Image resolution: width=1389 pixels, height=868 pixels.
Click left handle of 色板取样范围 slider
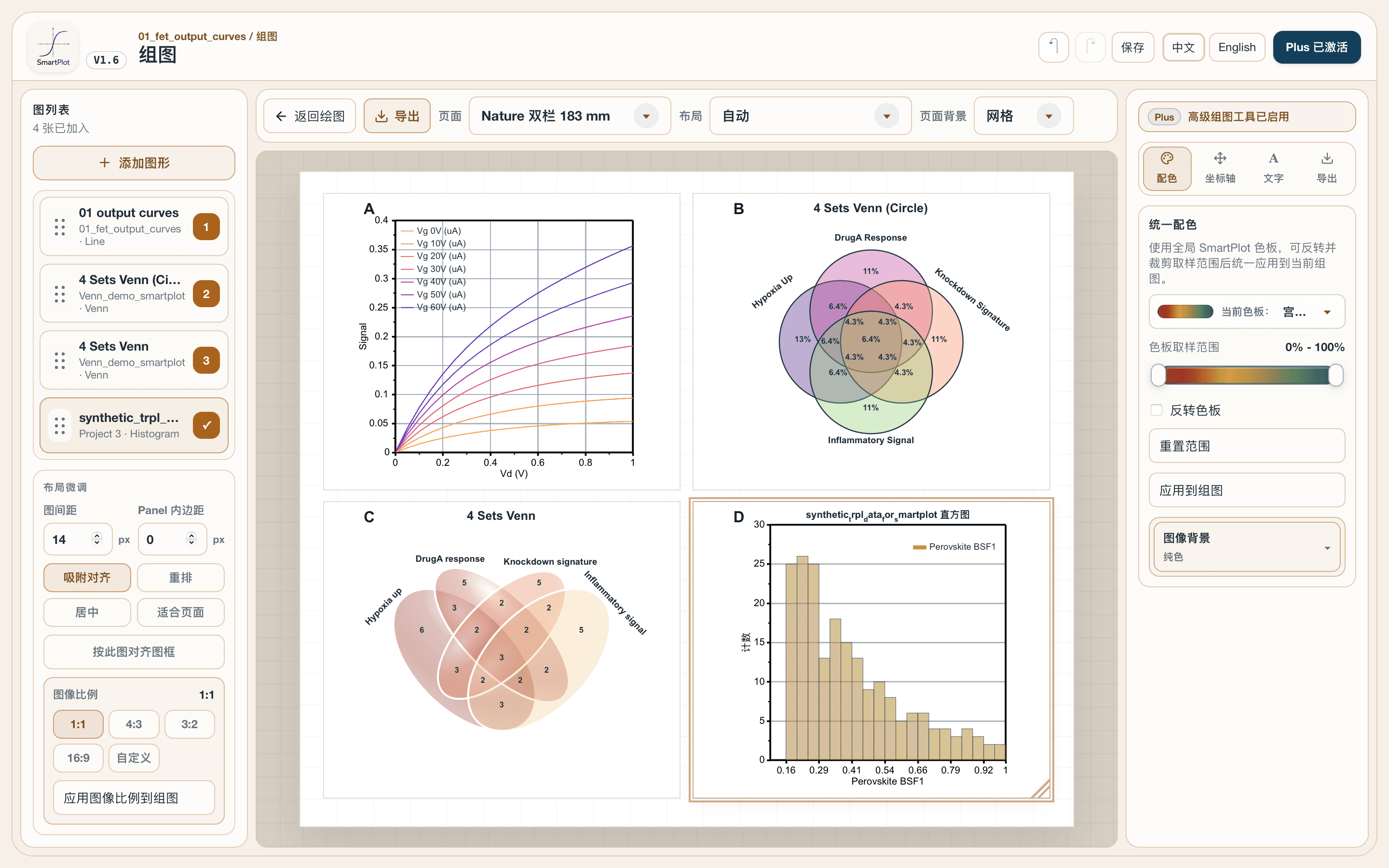pos(1157,376)
